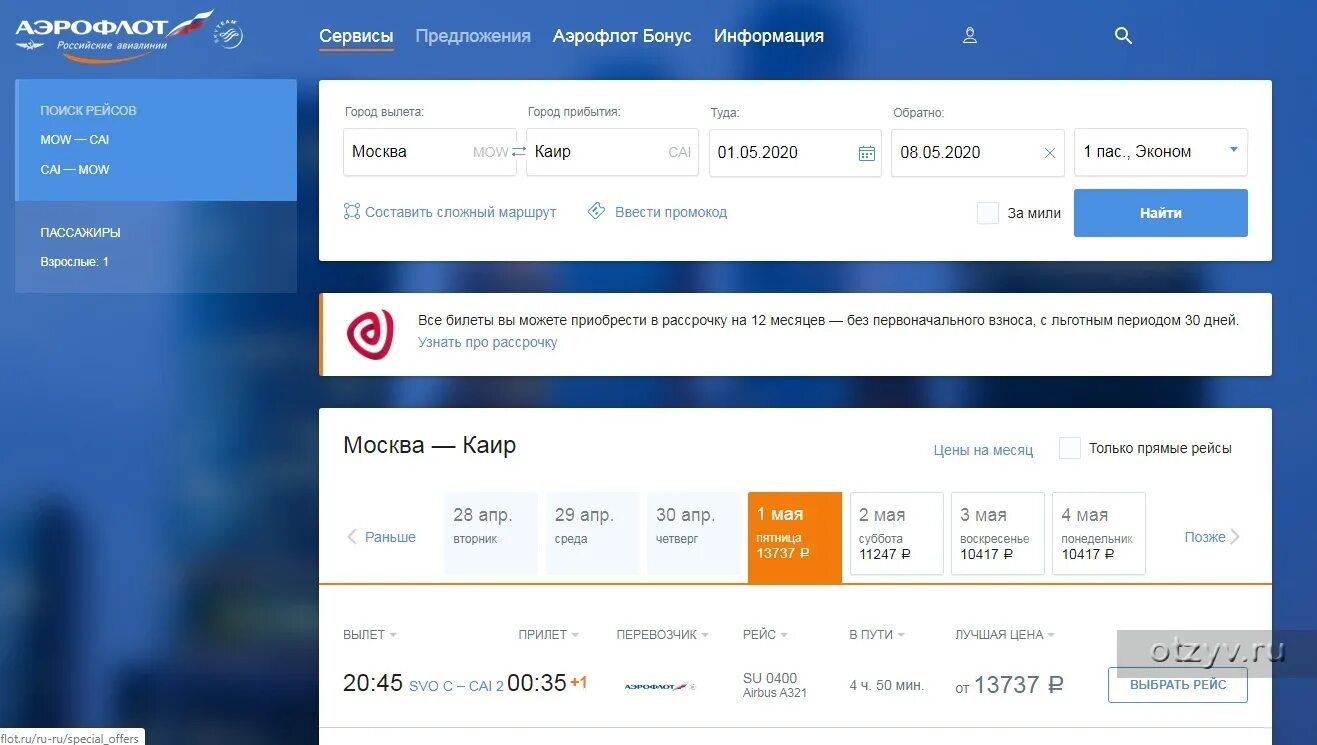The image size is (1317, 745).
Task: Click the Найти search button
Action: pos(1161,213)
